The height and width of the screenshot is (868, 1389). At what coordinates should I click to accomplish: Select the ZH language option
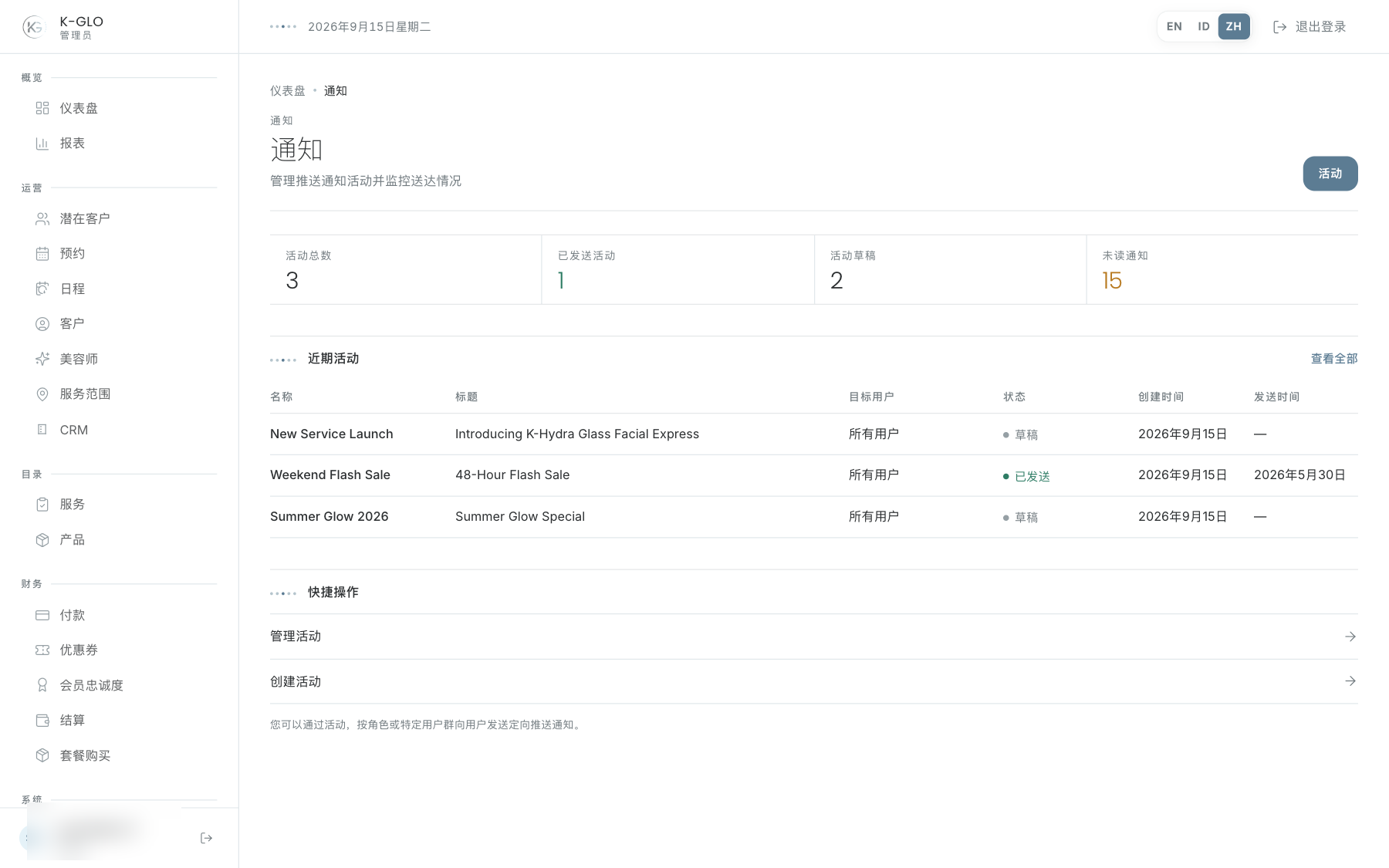[1234, 26]
